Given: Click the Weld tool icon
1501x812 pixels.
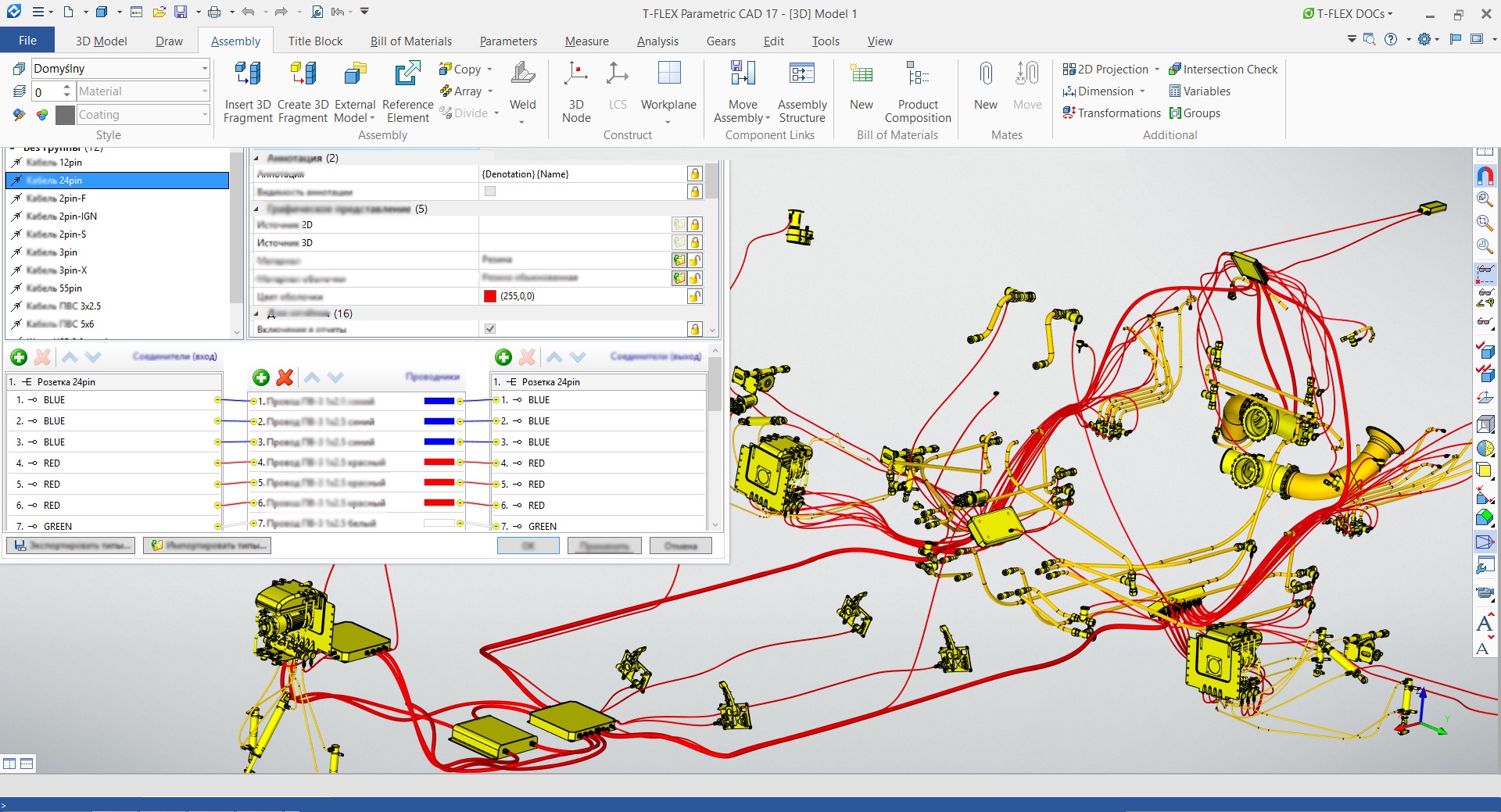Looking at the screenshot, I should tap(522, 73).
